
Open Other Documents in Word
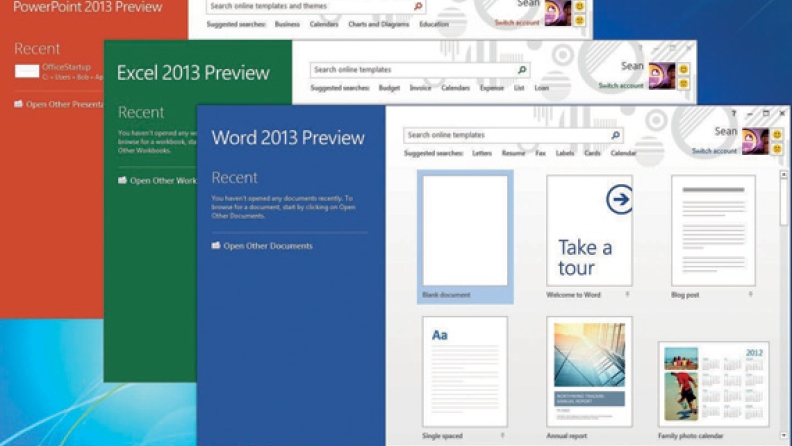pos(268,246)
